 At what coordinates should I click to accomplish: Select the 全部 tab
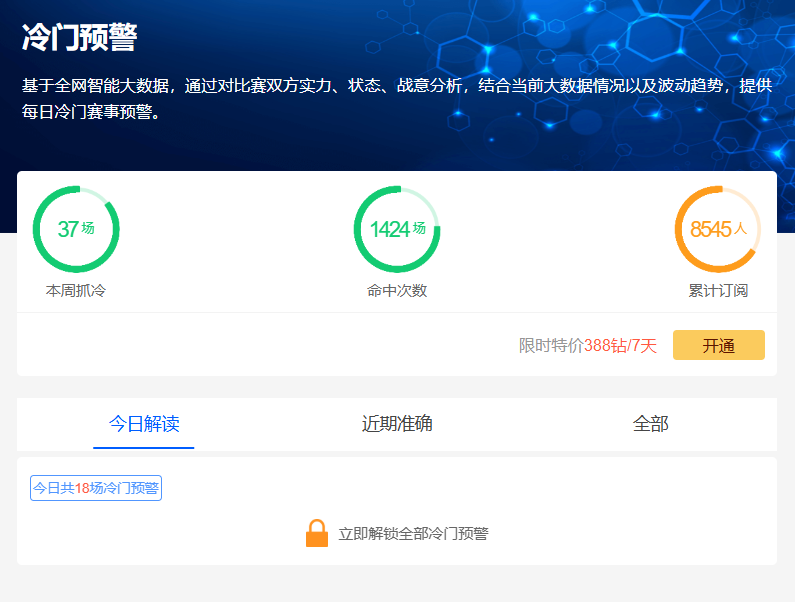[650, 423]
